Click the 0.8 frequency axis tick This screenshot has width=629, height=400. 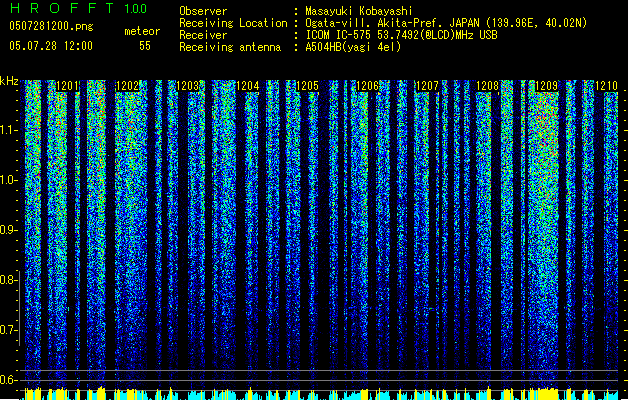coord(9,280)
